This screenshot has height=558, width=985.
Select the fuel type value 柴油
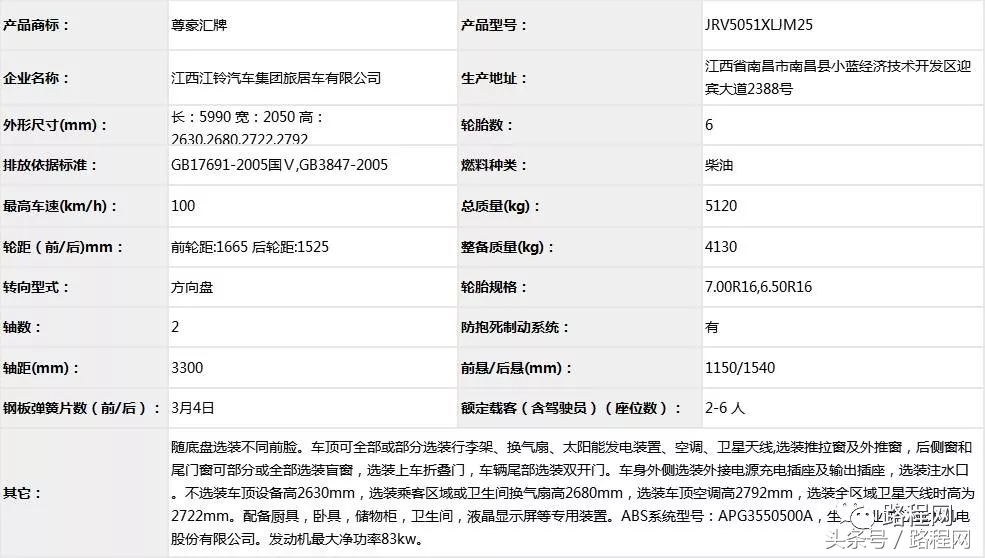pos(719,165)
